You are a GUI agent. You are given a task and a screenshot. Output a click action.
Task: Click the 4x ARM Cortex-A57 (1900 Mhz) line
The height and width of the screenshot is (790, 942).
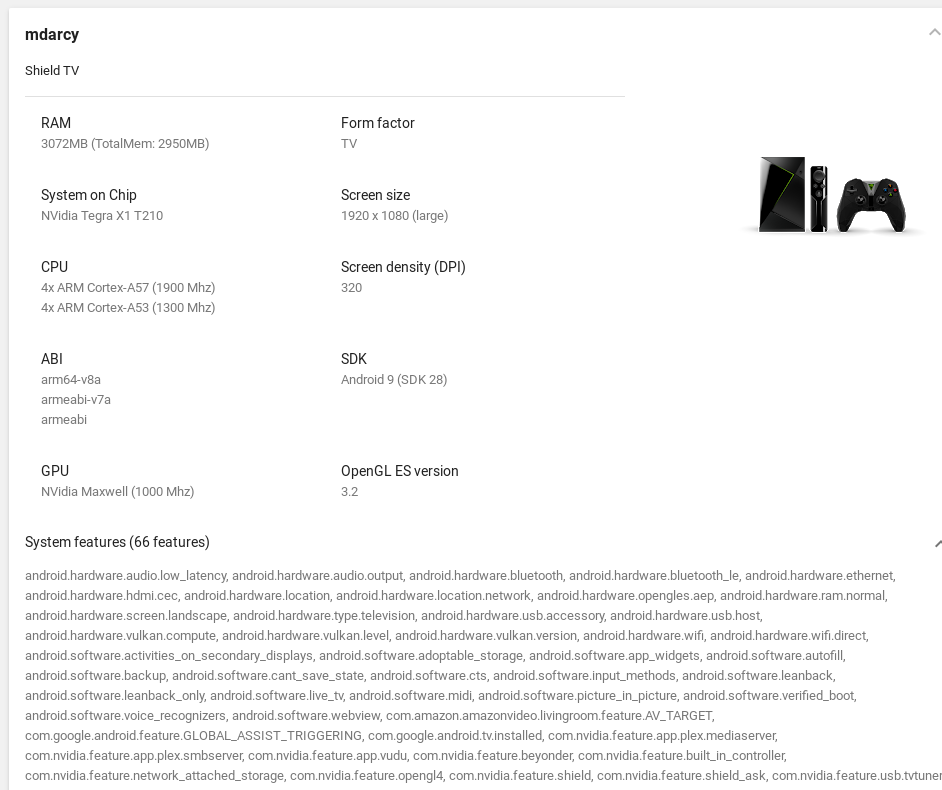(x=128, y=288)
